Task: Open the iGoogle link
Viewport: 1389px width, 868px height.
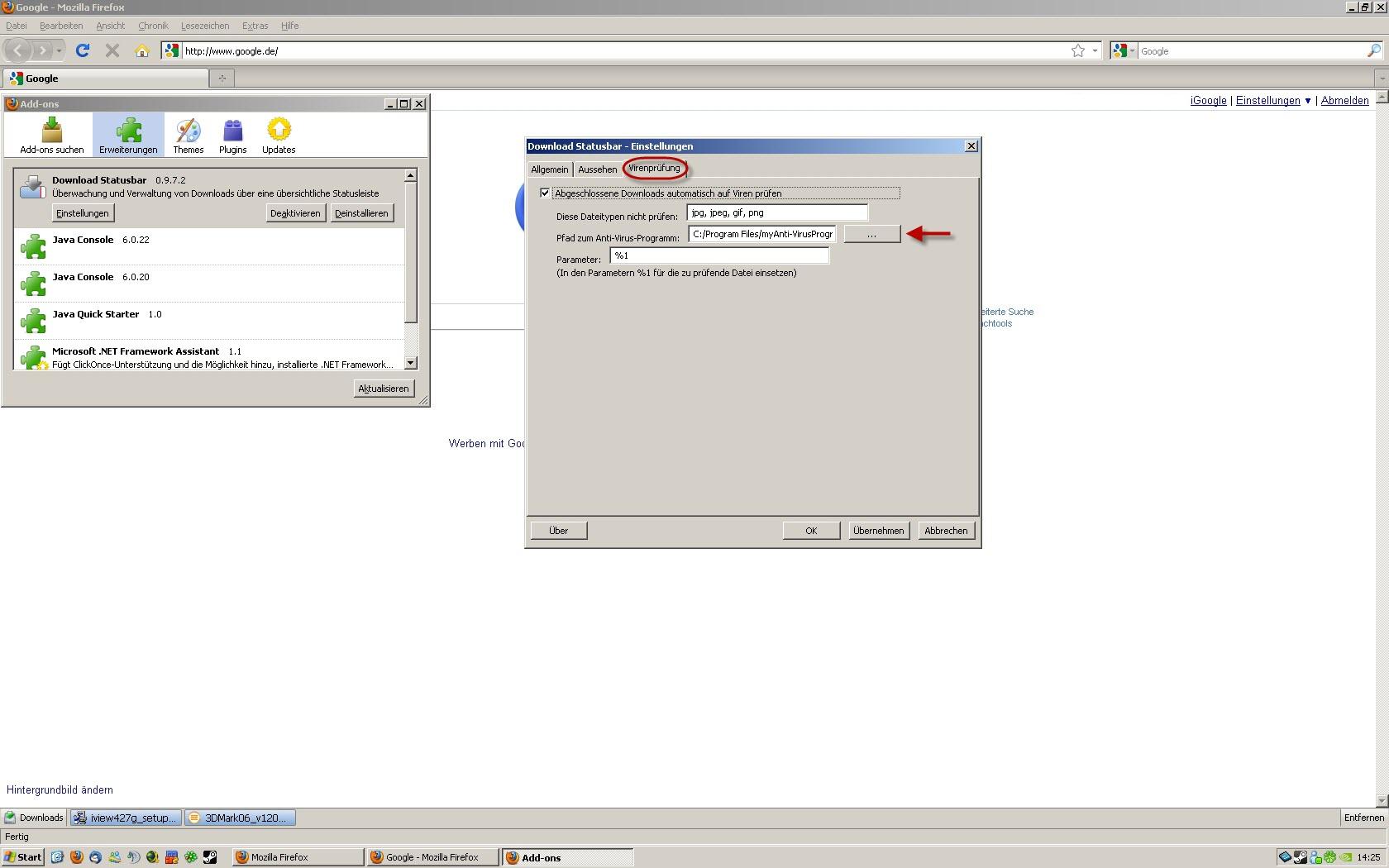Action: point(1208,101)
